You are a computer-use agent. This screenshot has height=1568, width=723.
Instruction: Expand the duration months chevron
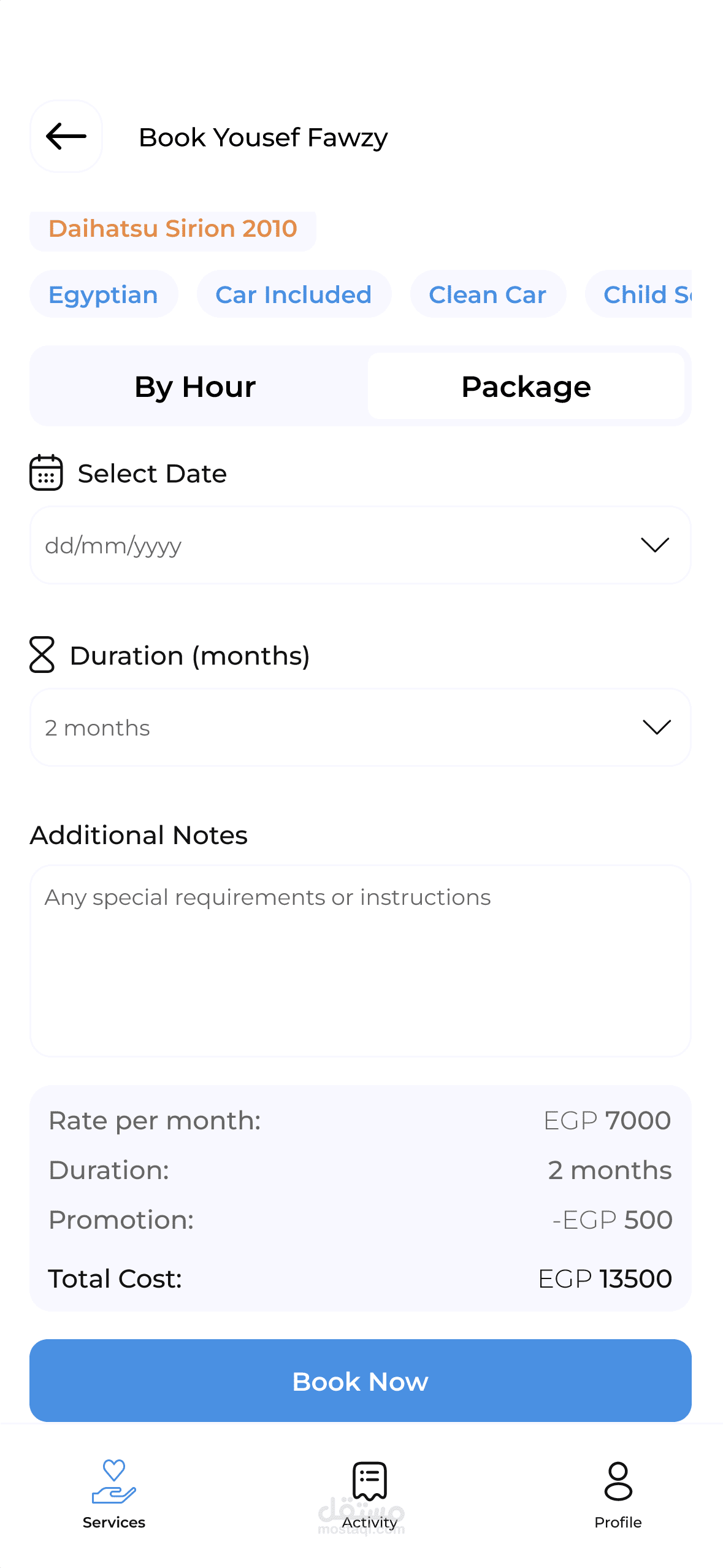(656, 727)
